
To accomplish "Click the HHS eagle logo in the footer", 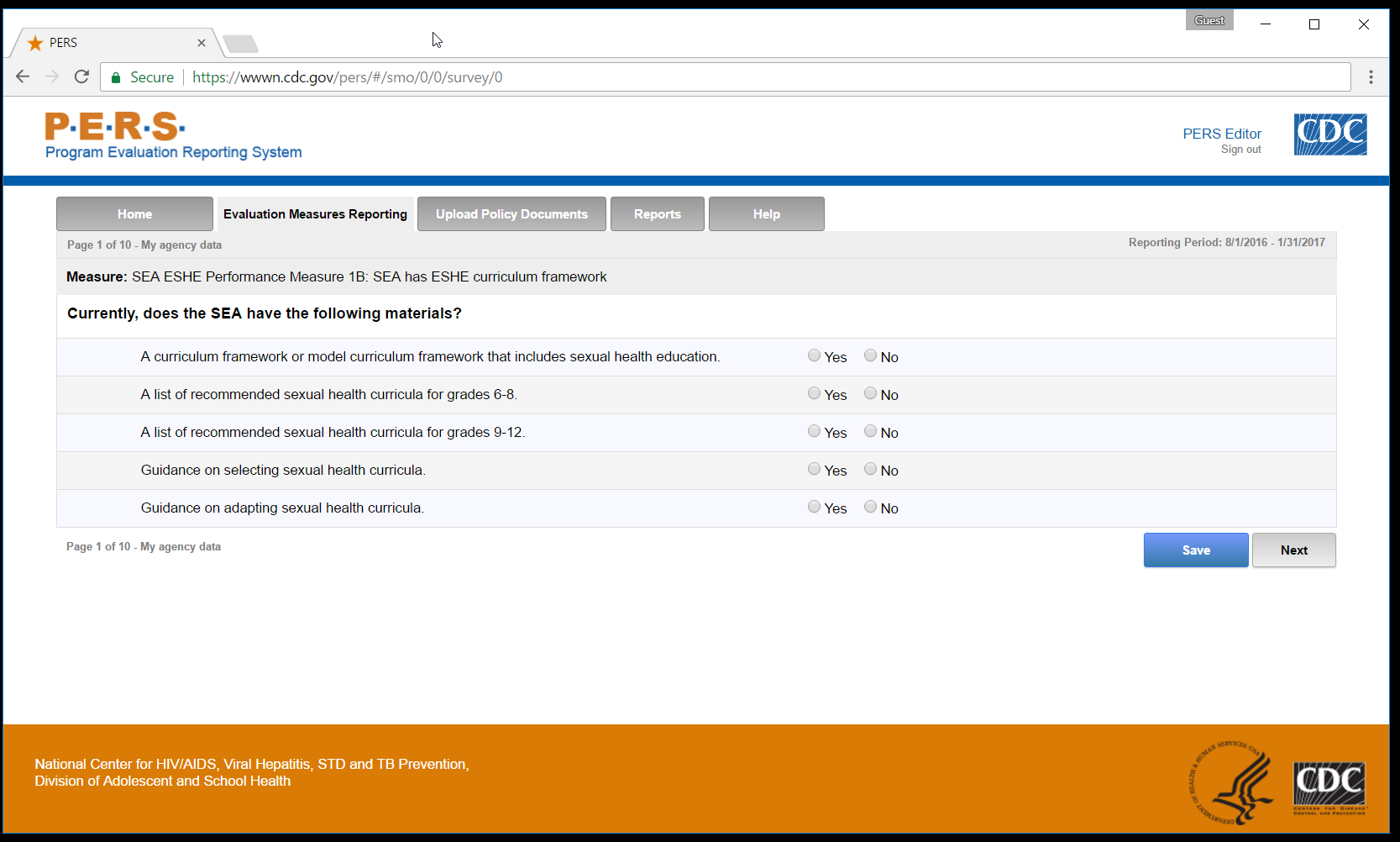I will tap(1233, 783).
